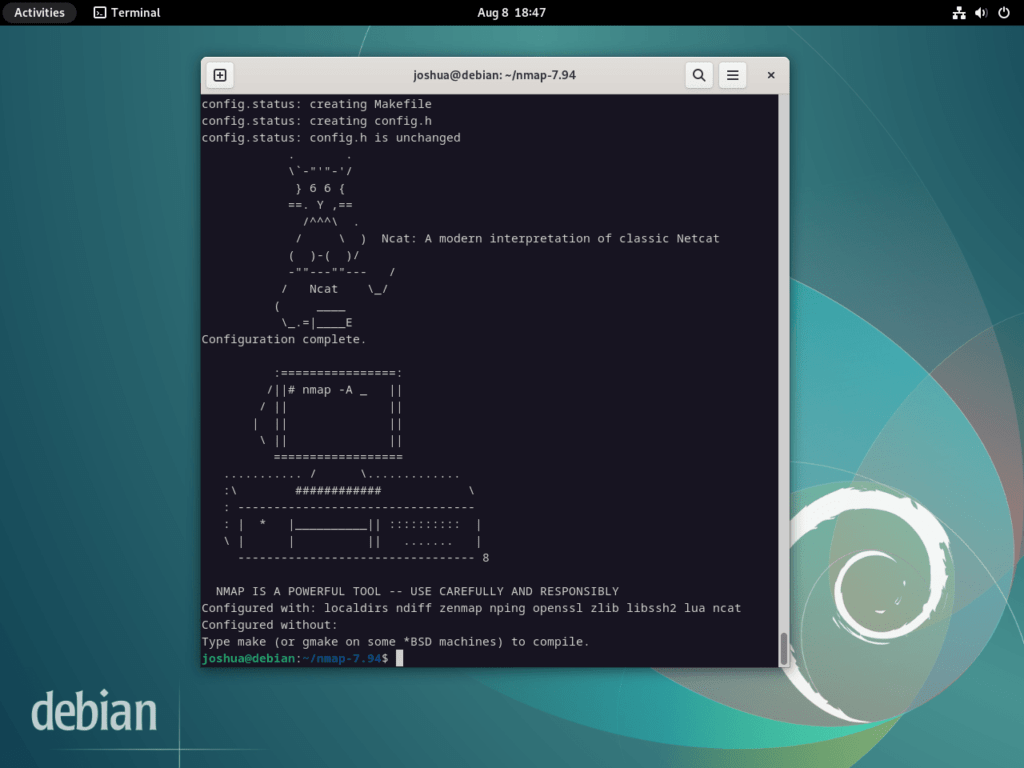Click the small Terminal icon beside its menu label
The width and height of the screenshot is (1024, 768).
(99, 12)
